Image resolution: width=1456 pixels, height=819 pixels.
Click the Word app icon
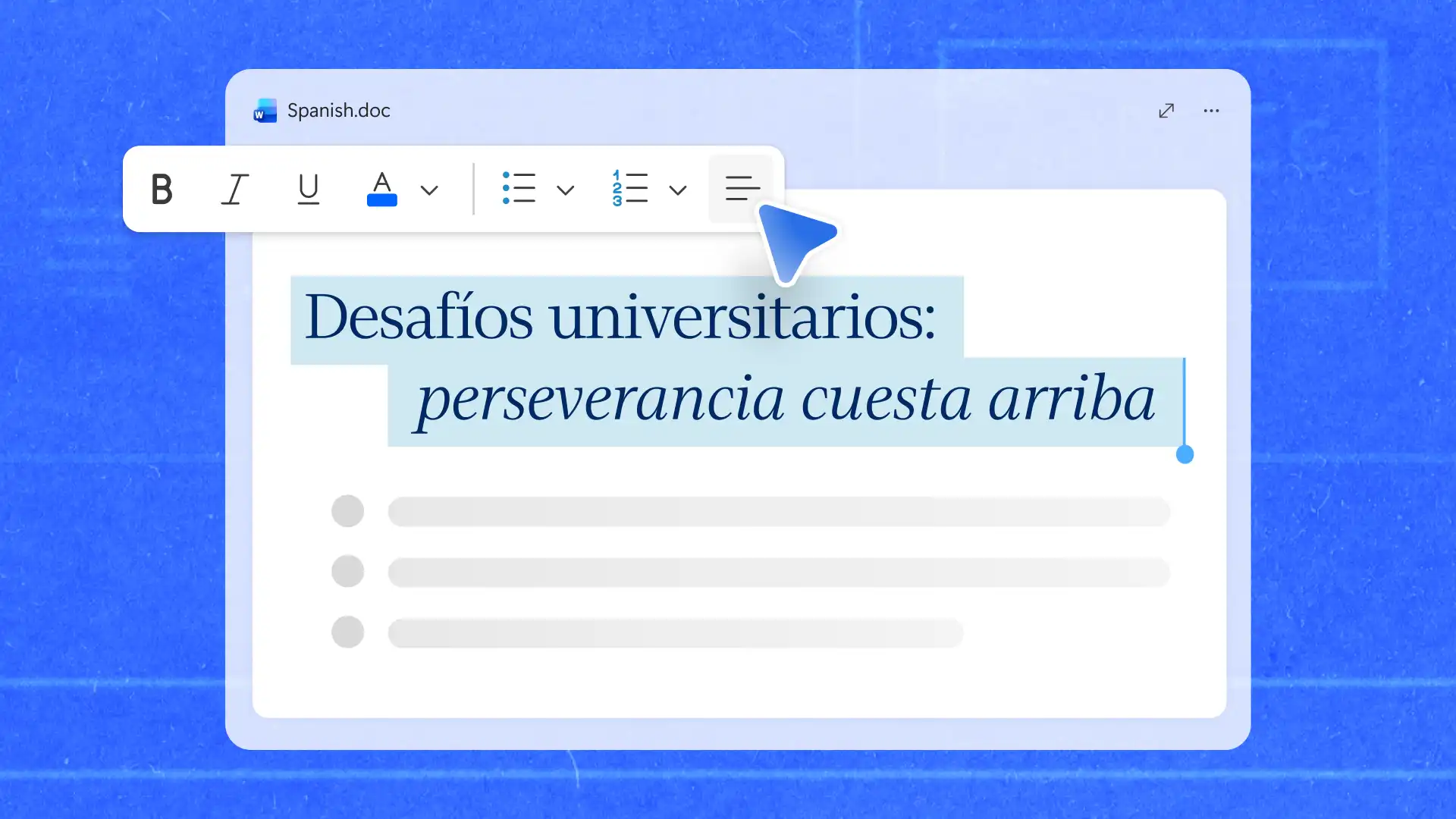tap(265, 111)
